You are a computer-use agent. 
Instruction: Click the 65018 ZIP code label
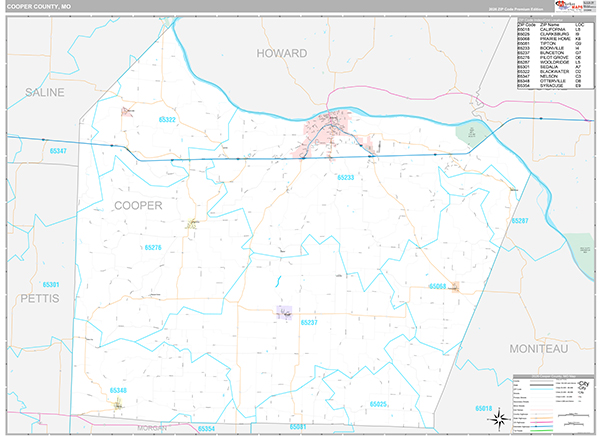pyautogui.click(x=484, y=408)
